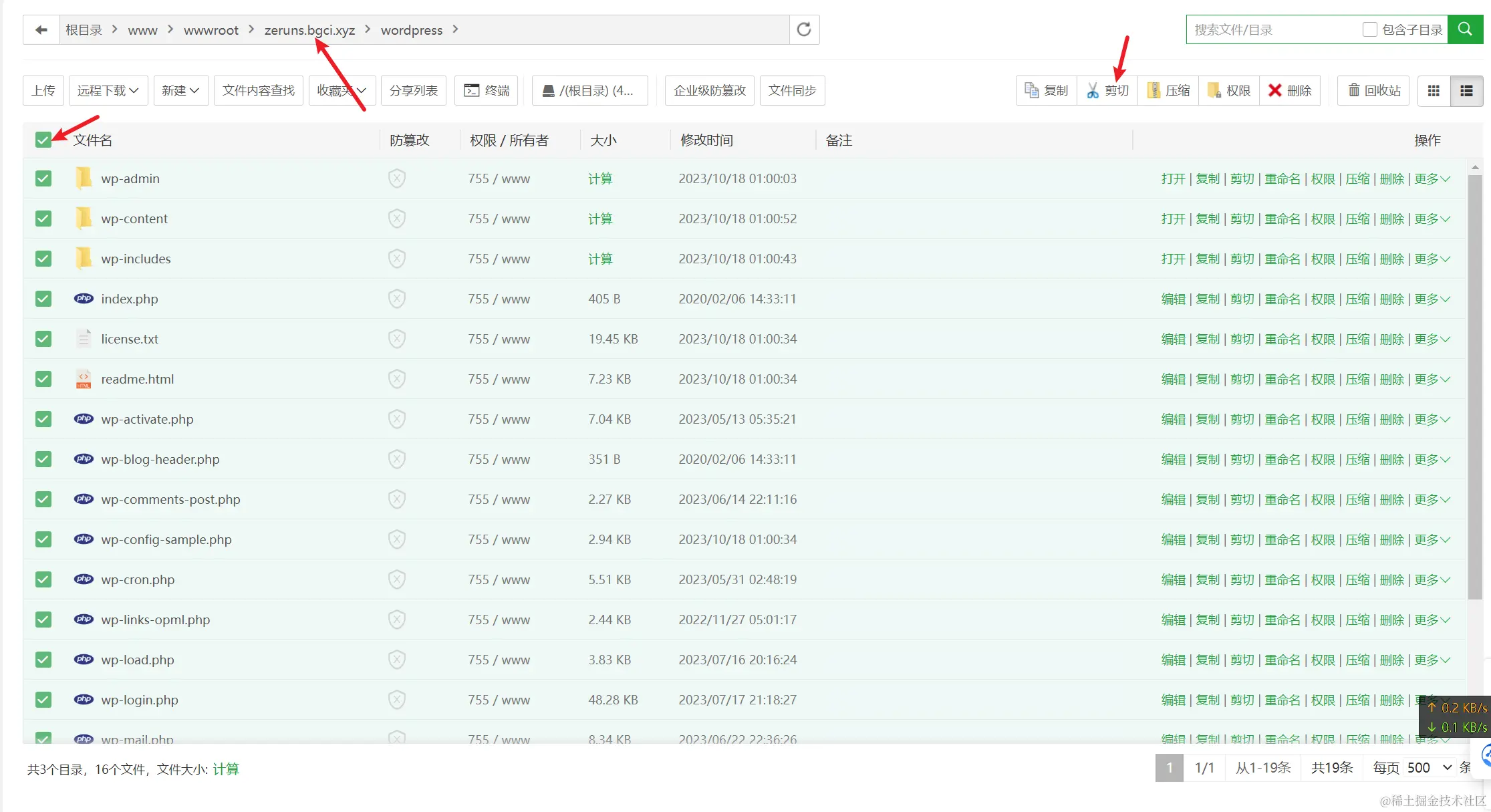Screen dimensions: 1491x812
Task: Expand More (更多) for wp-admin row
Action: pos(1432,178)
